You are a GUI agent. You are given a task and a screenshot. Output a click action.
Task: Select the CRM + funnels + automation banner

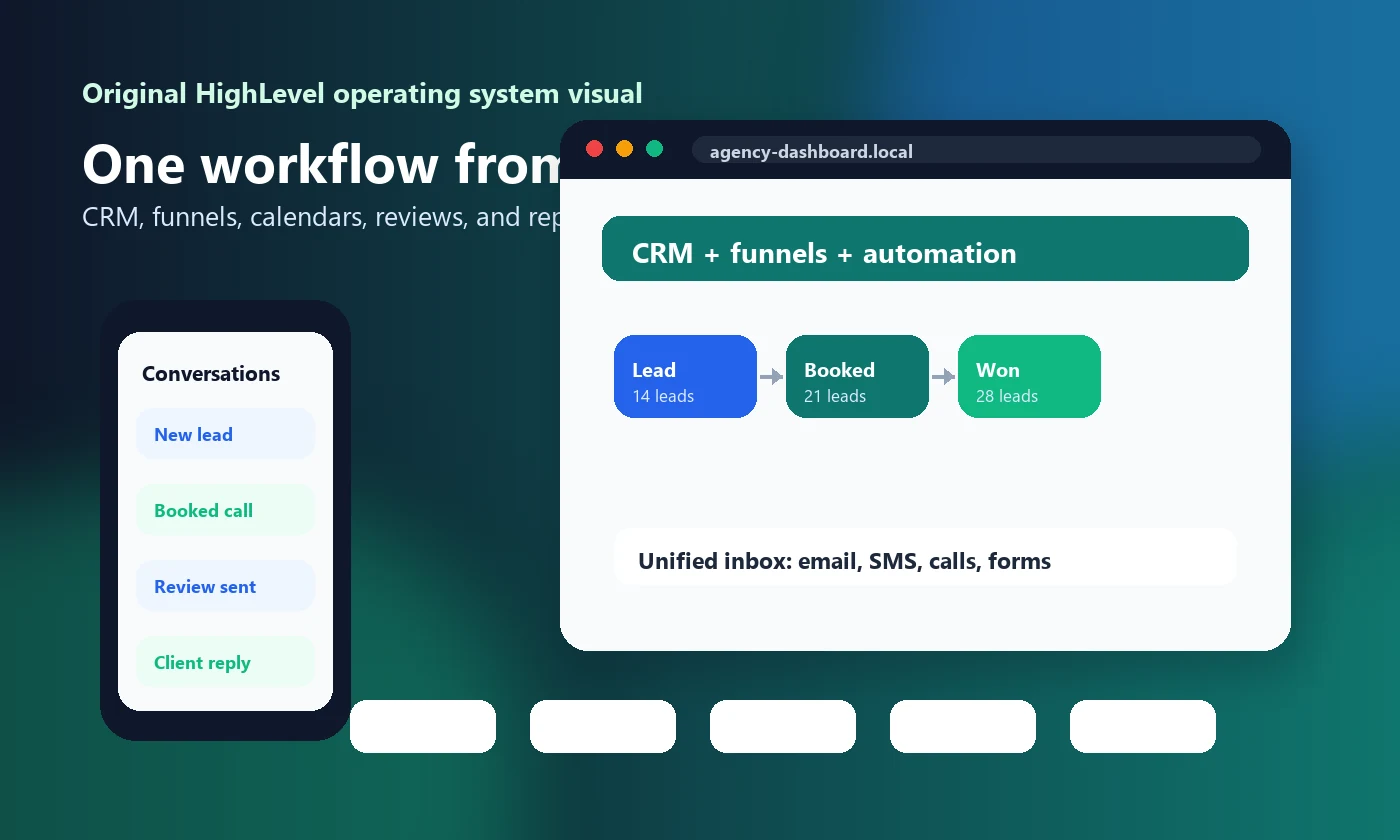tap(925, 249)
